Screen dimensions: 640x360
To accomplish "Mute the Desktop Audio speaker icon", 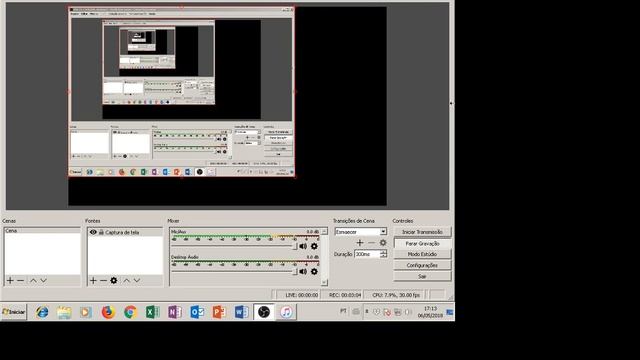I will point(303,271).
